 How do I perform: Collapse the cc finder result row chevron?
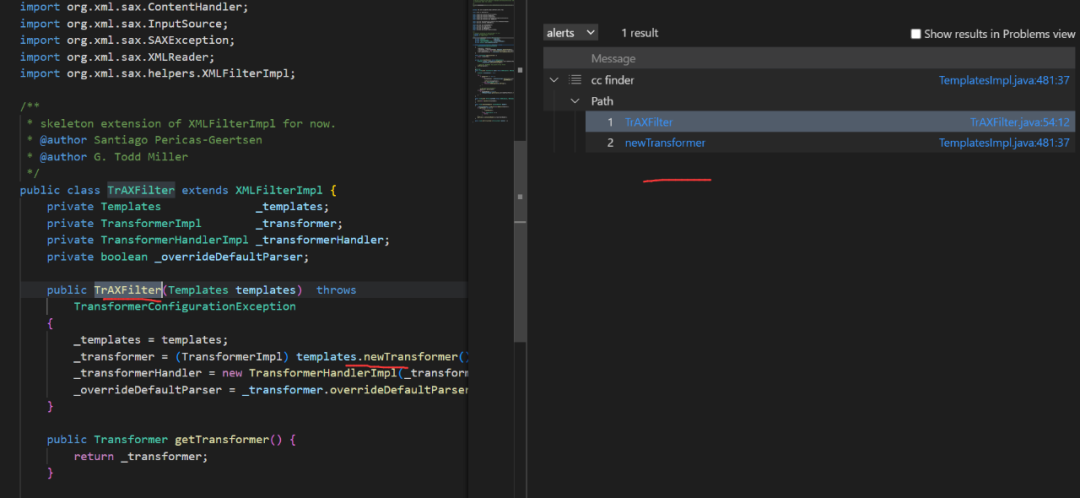(554, 80)
